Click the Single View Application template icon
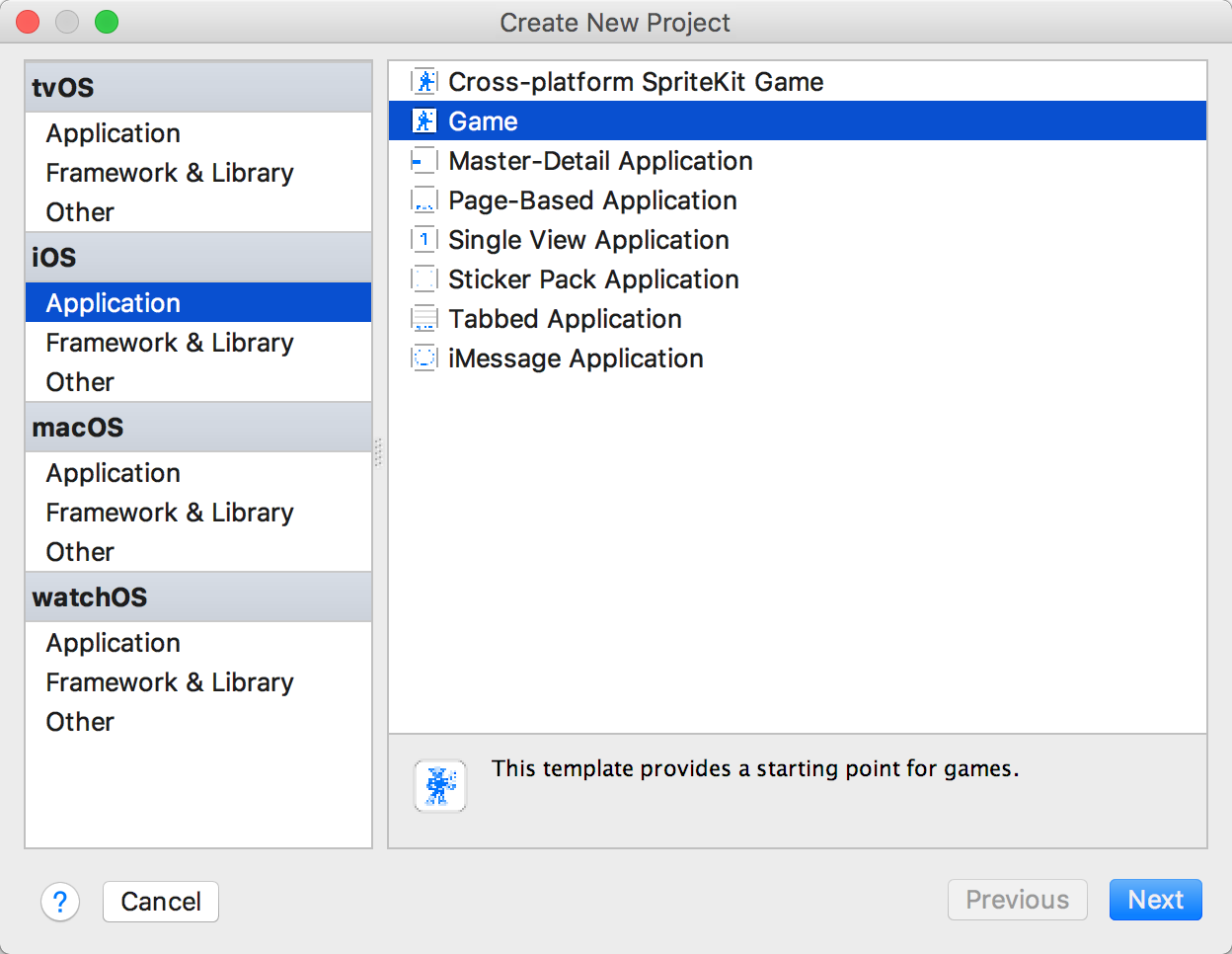This screenshot has width=1232, height=954. 424,239
